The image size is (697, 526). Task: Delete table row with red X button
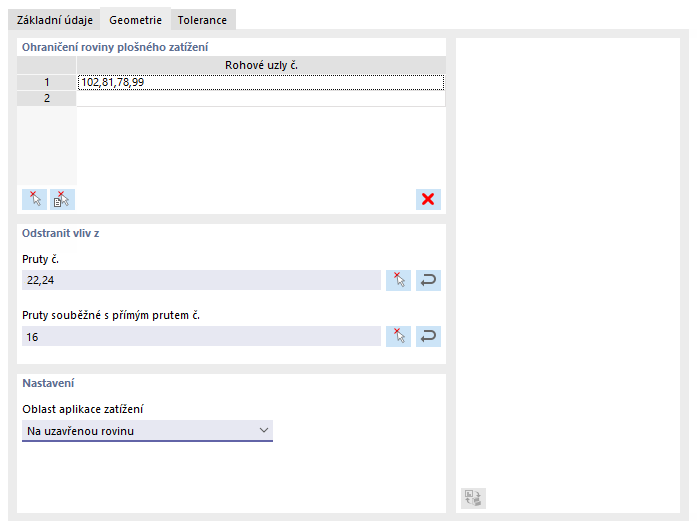pyautogui.click(x=428, y=199)
